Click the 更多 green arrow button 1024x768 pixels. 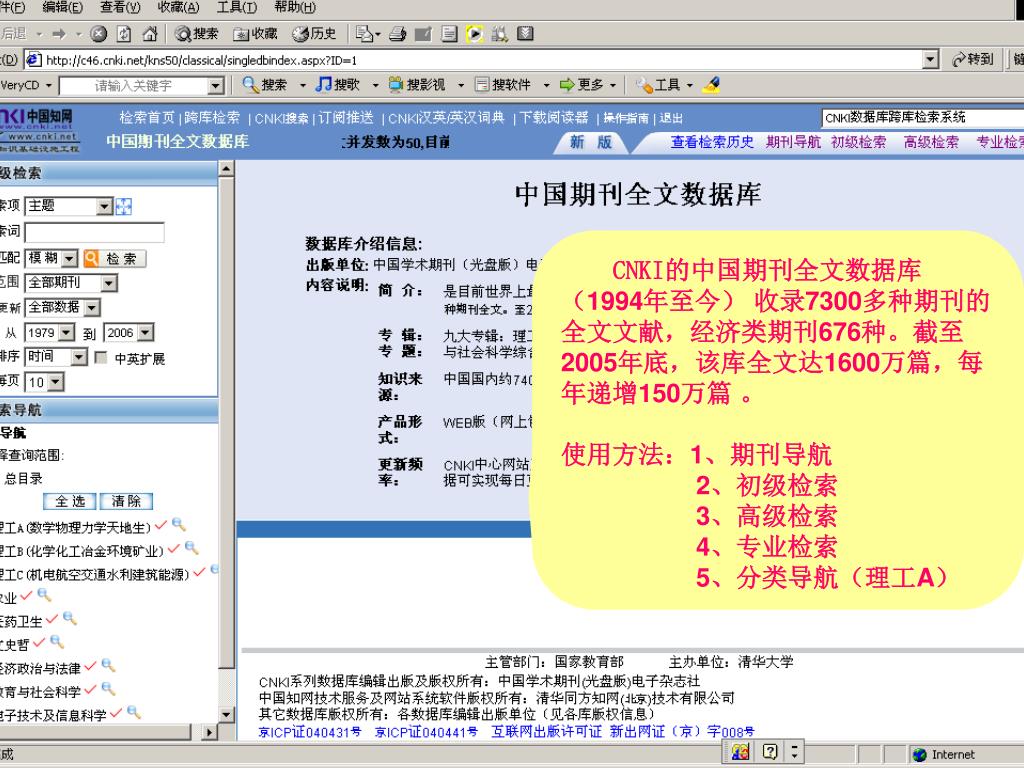[x=582, y=85]
